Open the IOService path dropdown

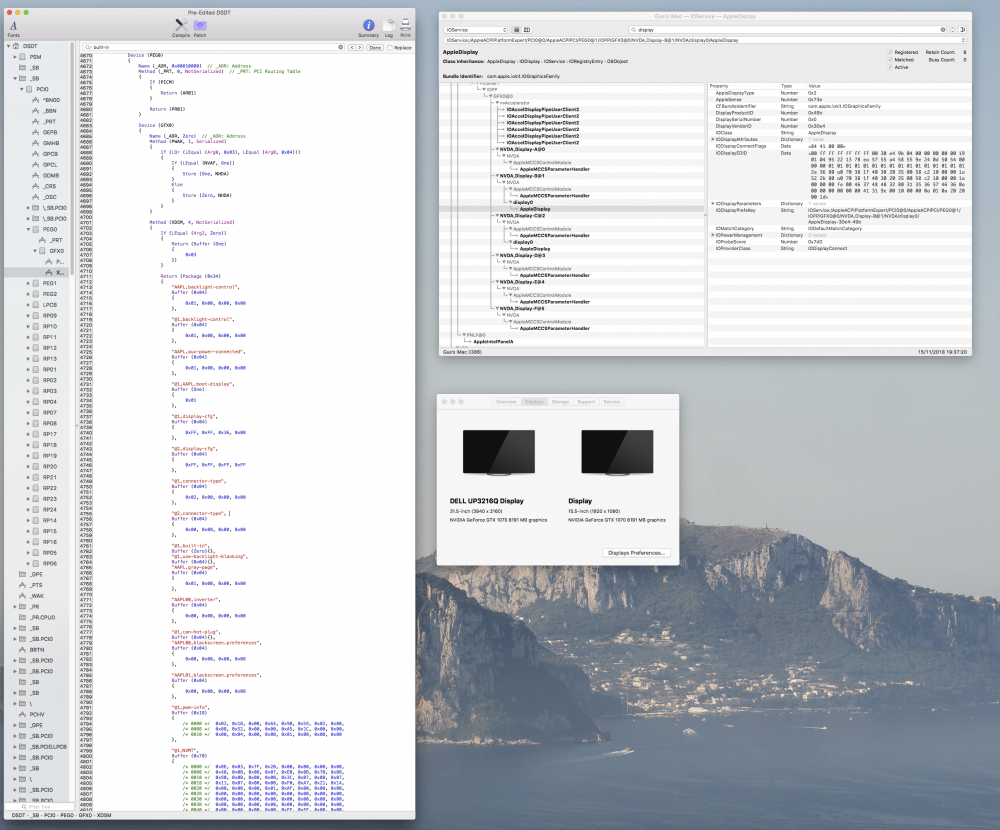[705, 40]
